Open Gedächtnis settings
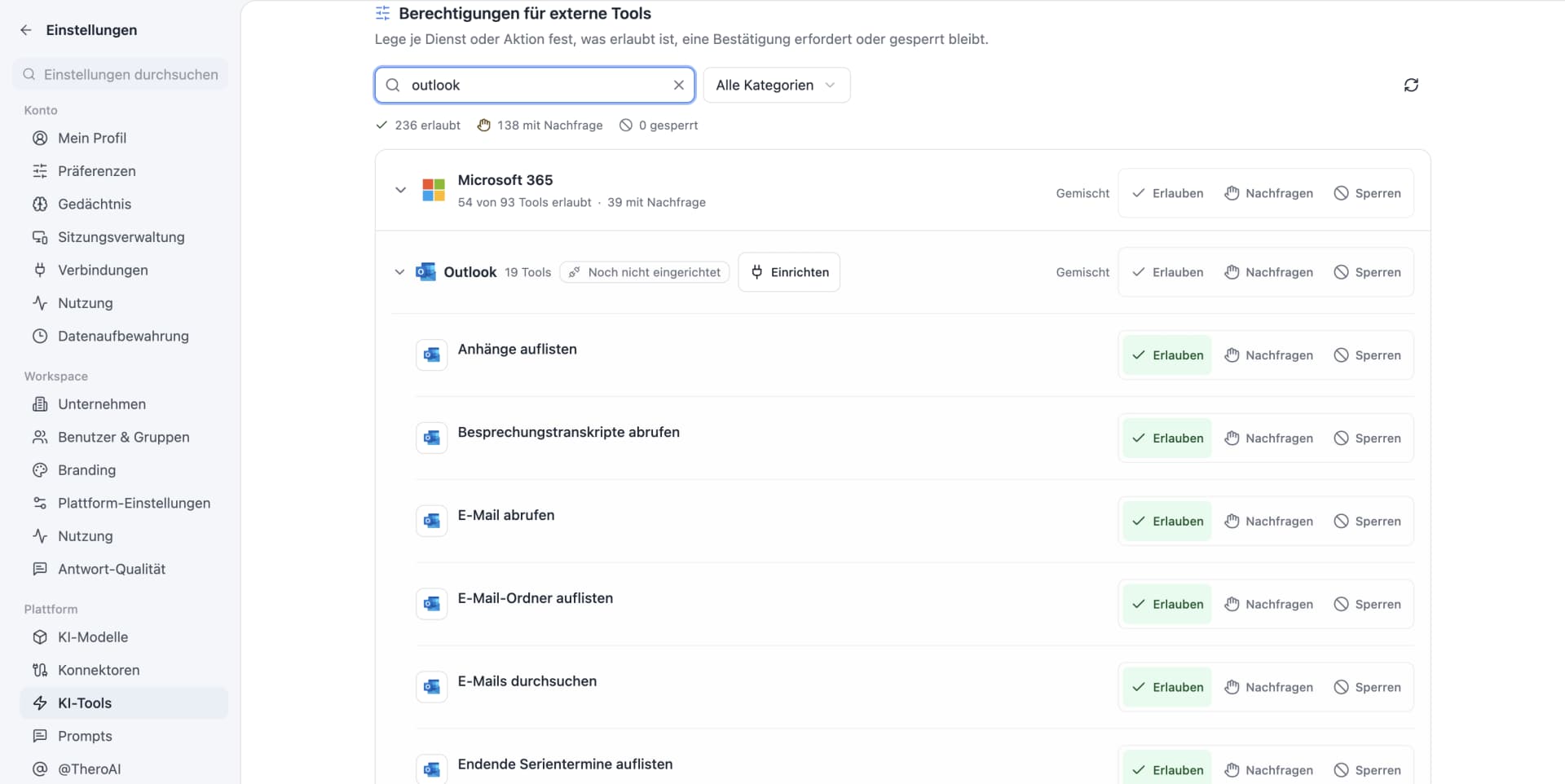Screen dimensions: 1565x784 (x=124, y=204)
